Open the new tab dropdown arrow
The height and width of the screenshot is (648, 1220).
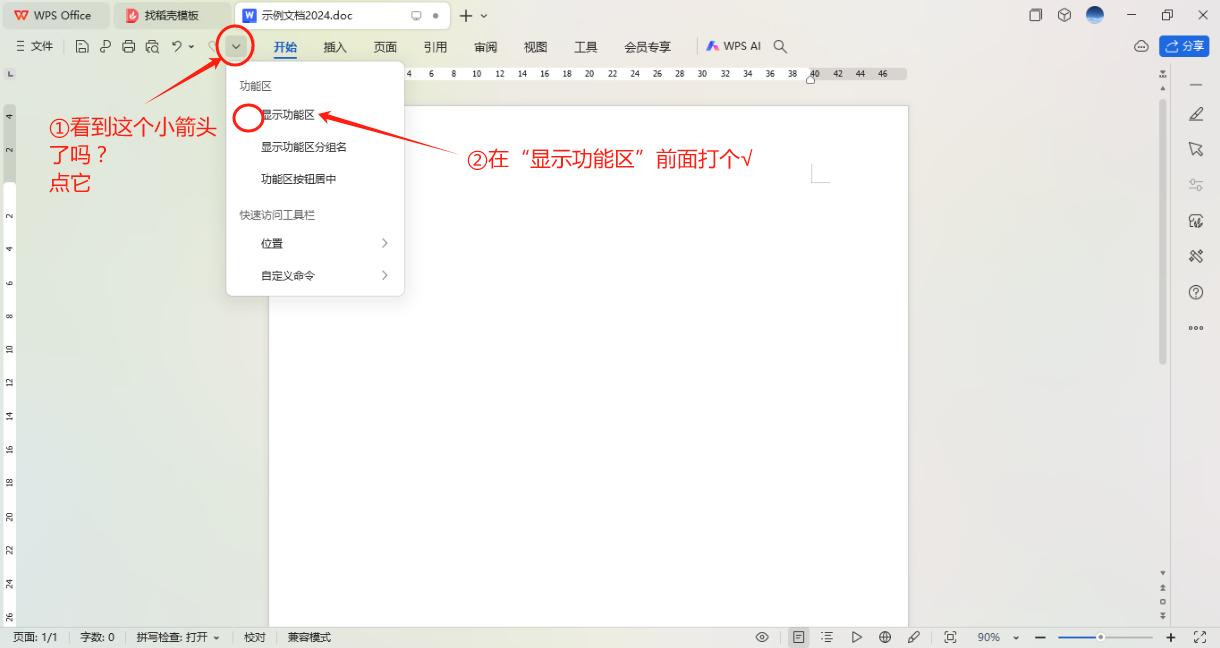[x=484, y=16]
